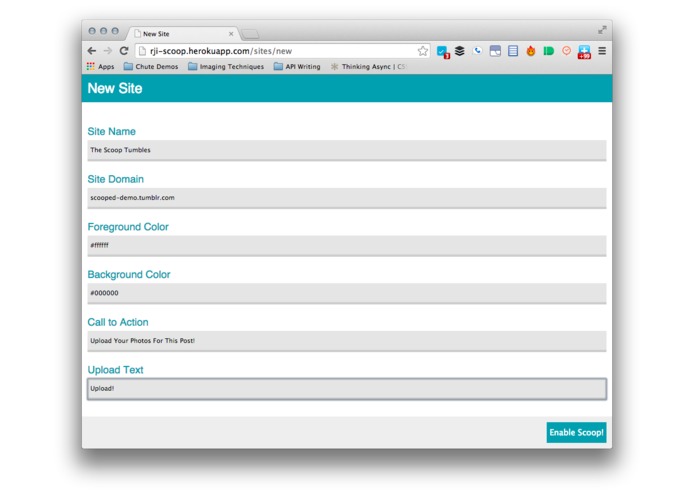Toggle fullscreen using the expand arrows icon
The height and width of the screenshot is (494, 695).
pyautogui.click(x=602, y=30)
